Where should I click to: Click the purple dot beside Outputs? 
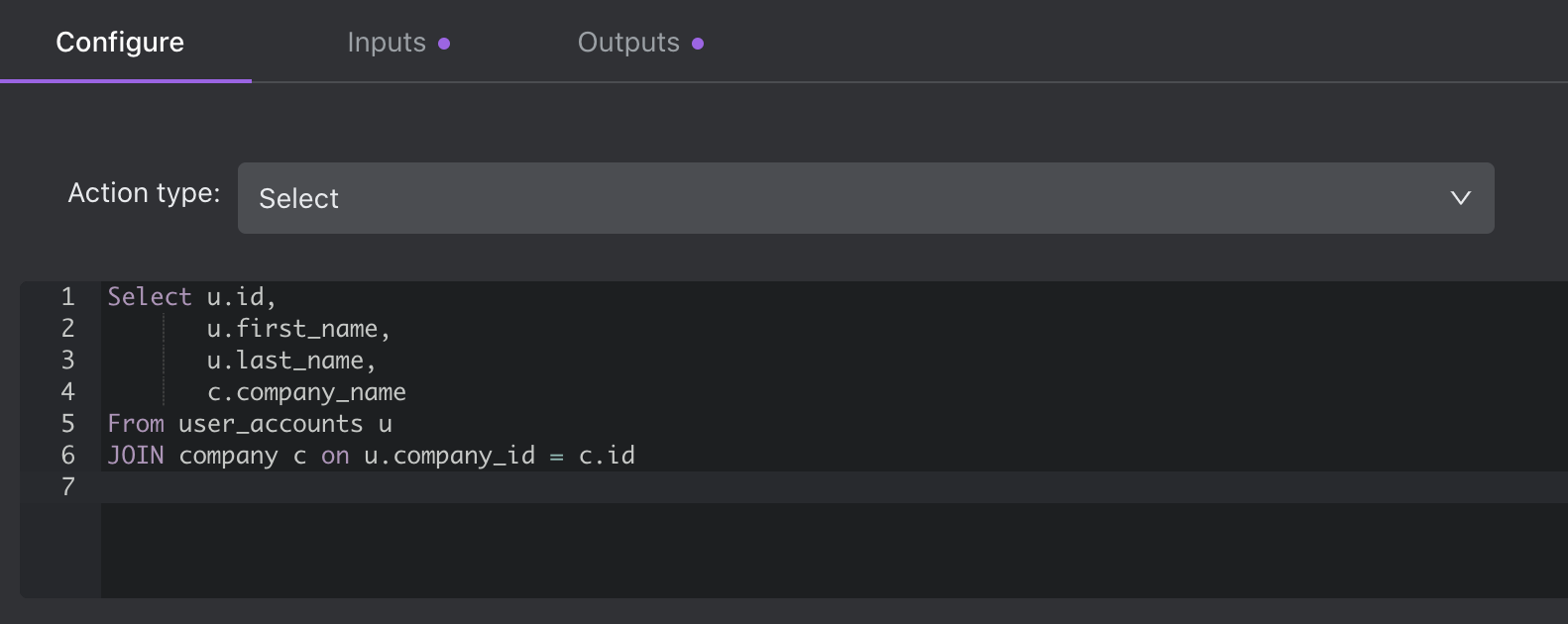point(698,44)
